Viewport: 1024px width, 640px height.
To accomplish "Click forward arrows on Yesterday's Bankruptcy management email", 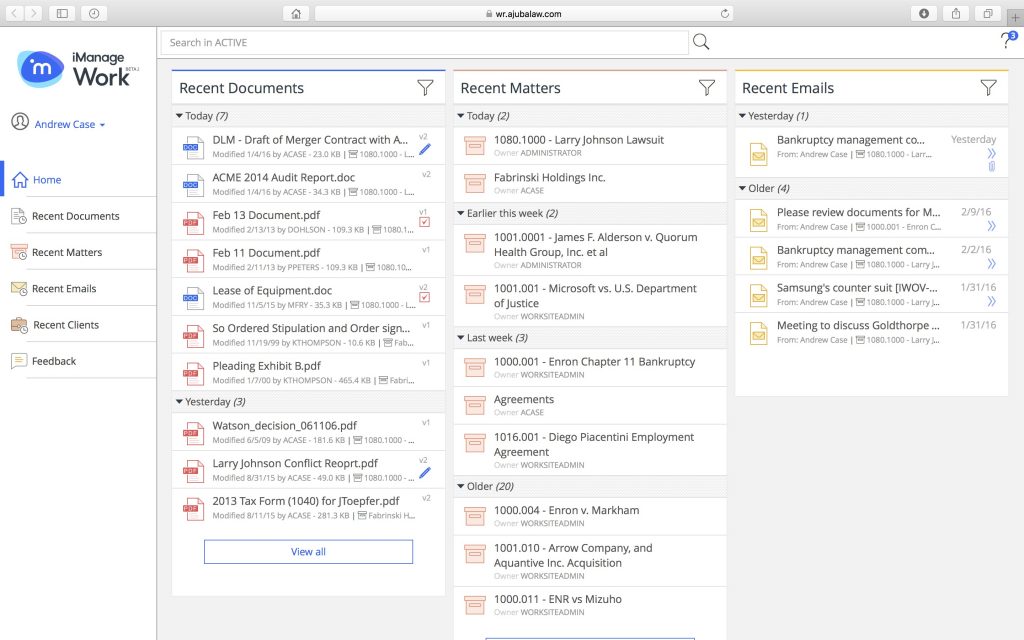I will pos(991,153).
